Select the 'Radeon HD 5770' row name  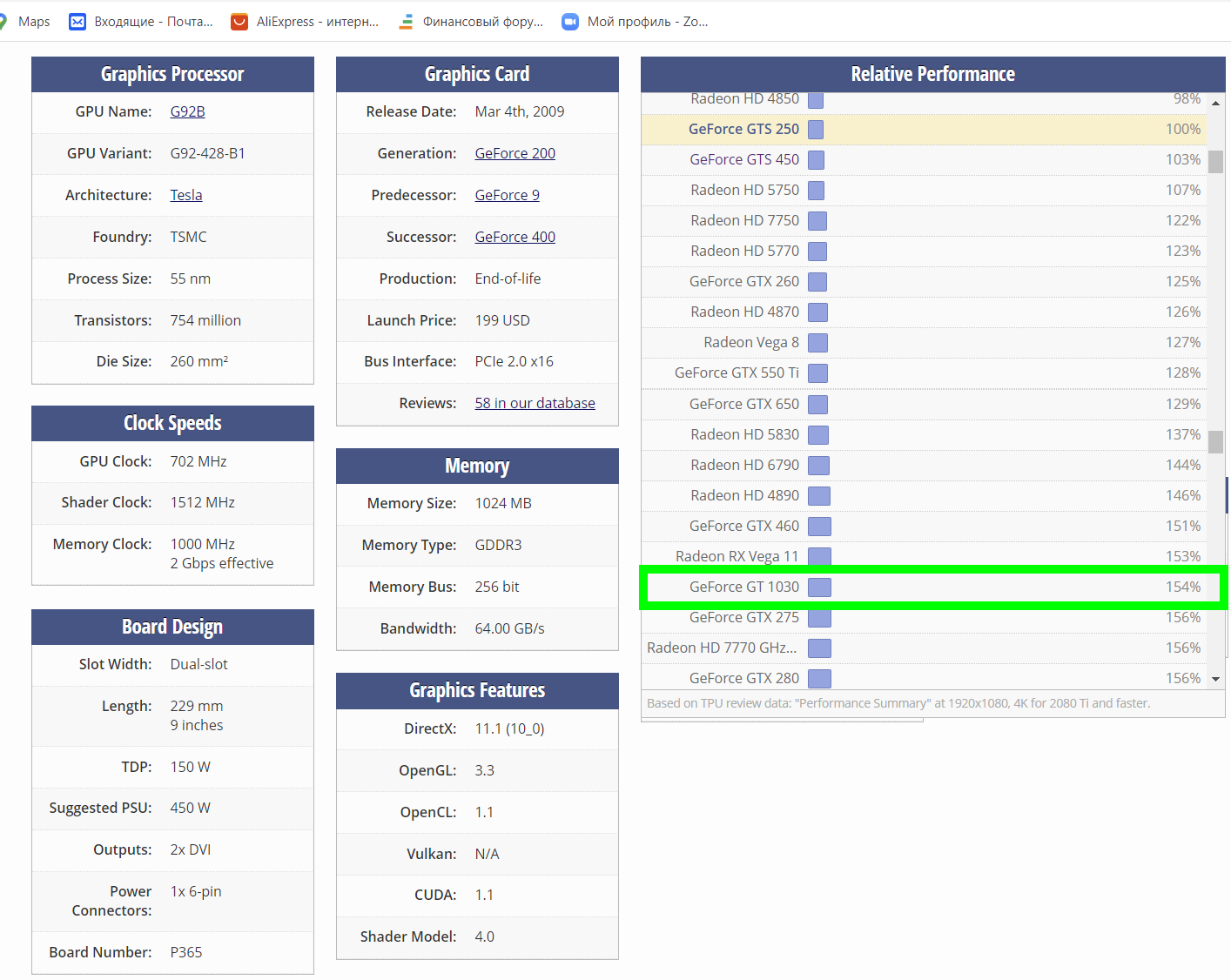(x=744, y=251)
